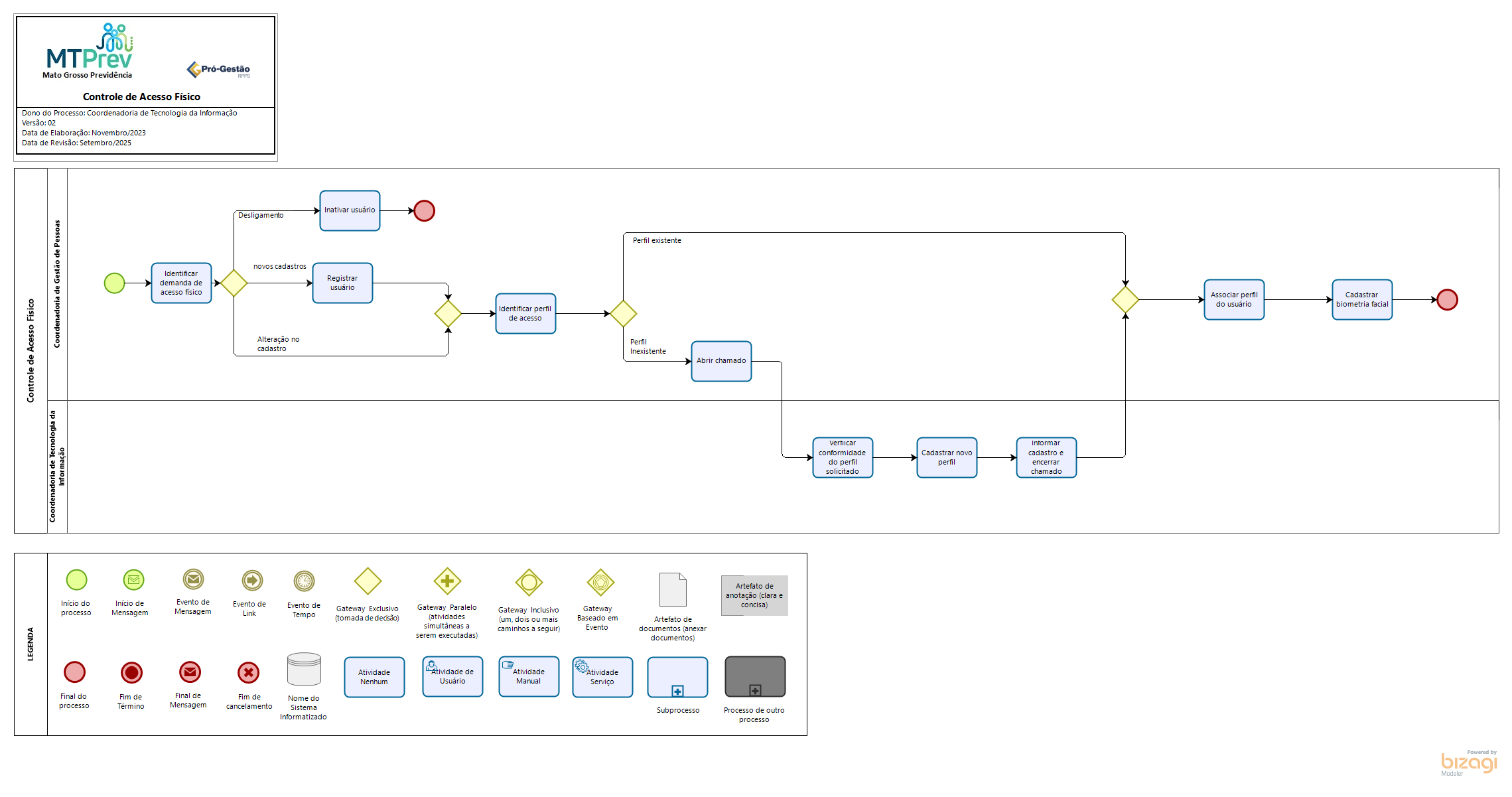Click the 'Gateway Paralelo' legend icon
The height and width of the screenshot is (797, 1512).
pos(447,581)
